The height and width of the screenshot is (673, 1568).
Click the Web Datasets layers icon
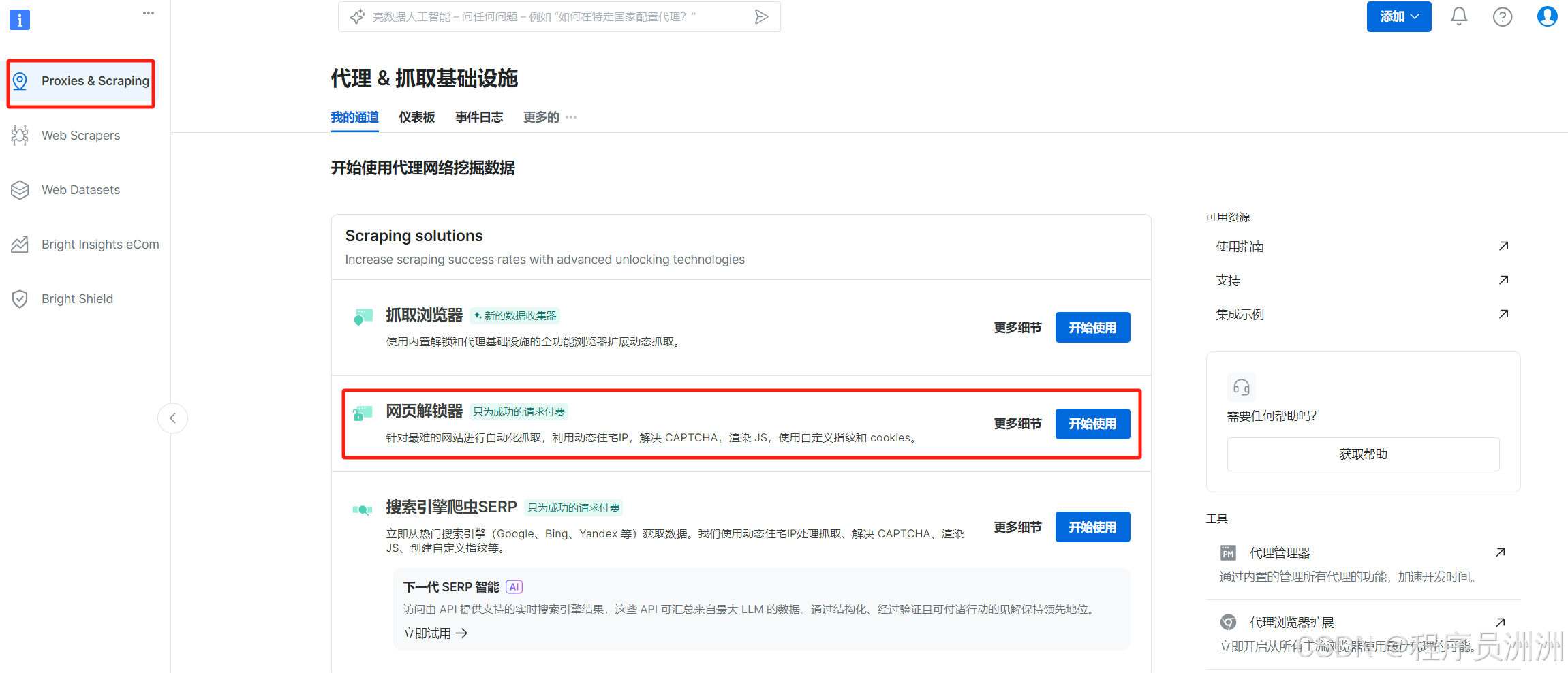pyautogui.click(x=20, y=190)
